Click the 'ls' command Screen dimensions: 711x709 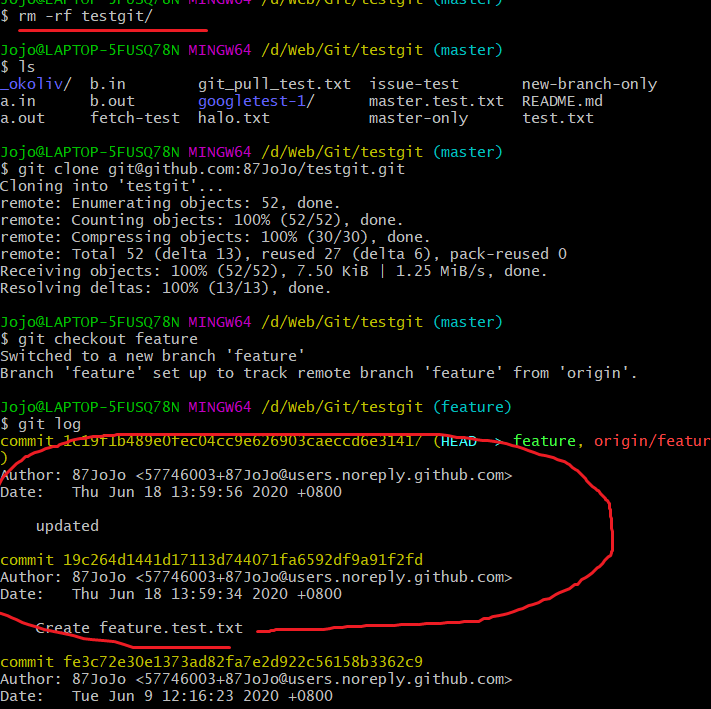pyautogui.click(x=27, y=67)
